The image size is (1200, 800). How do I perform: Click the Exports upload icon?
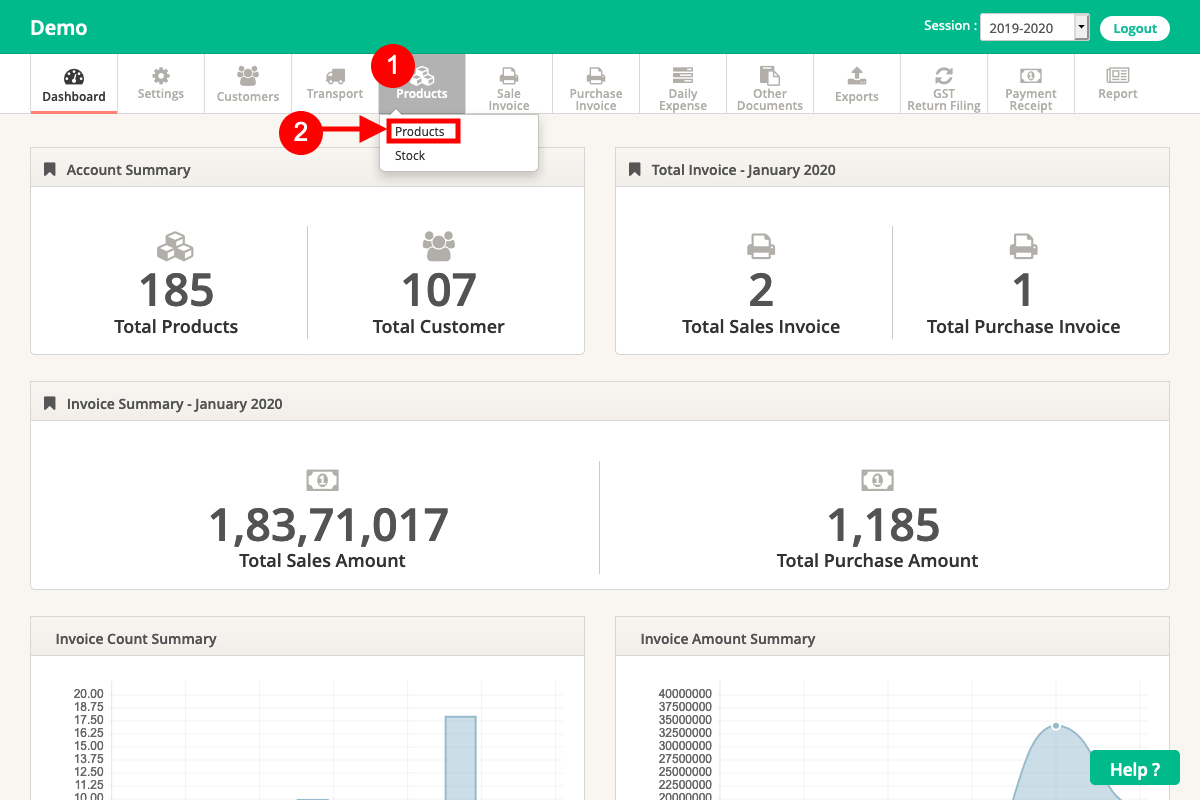pyautogui.click(x=857, y=76)
